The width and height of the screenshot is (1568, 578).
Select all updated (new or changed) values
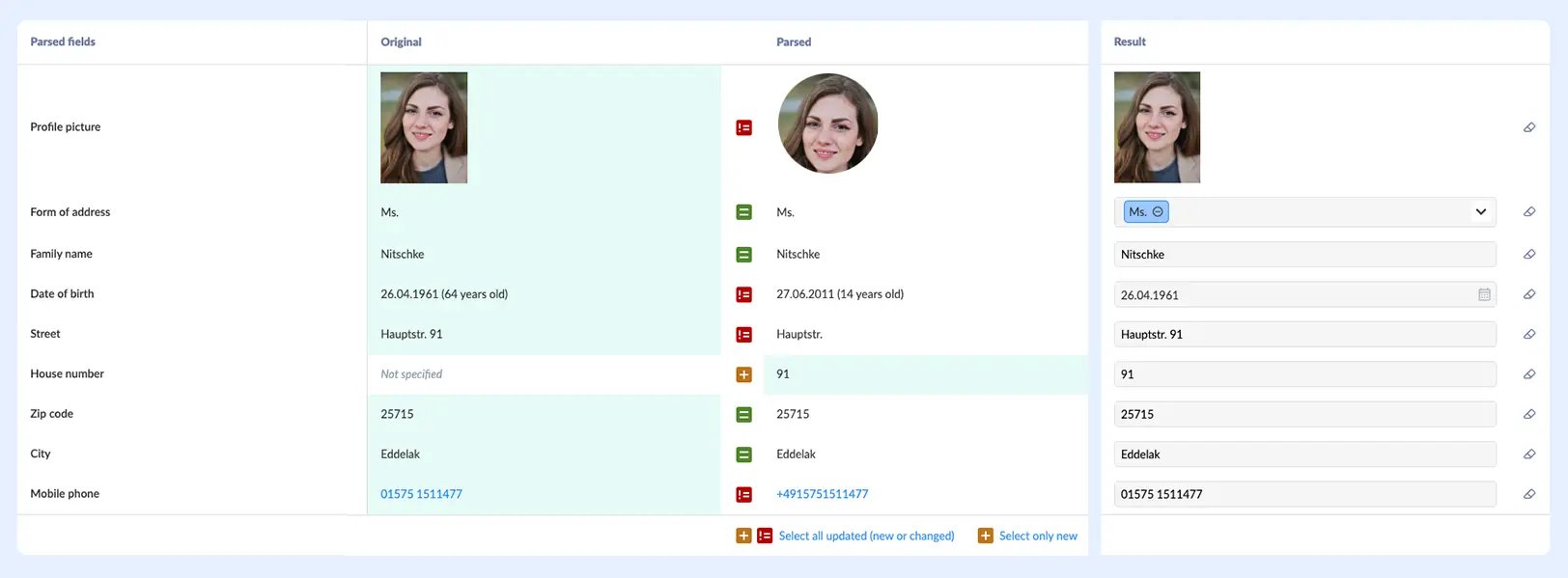coord(866,536)
